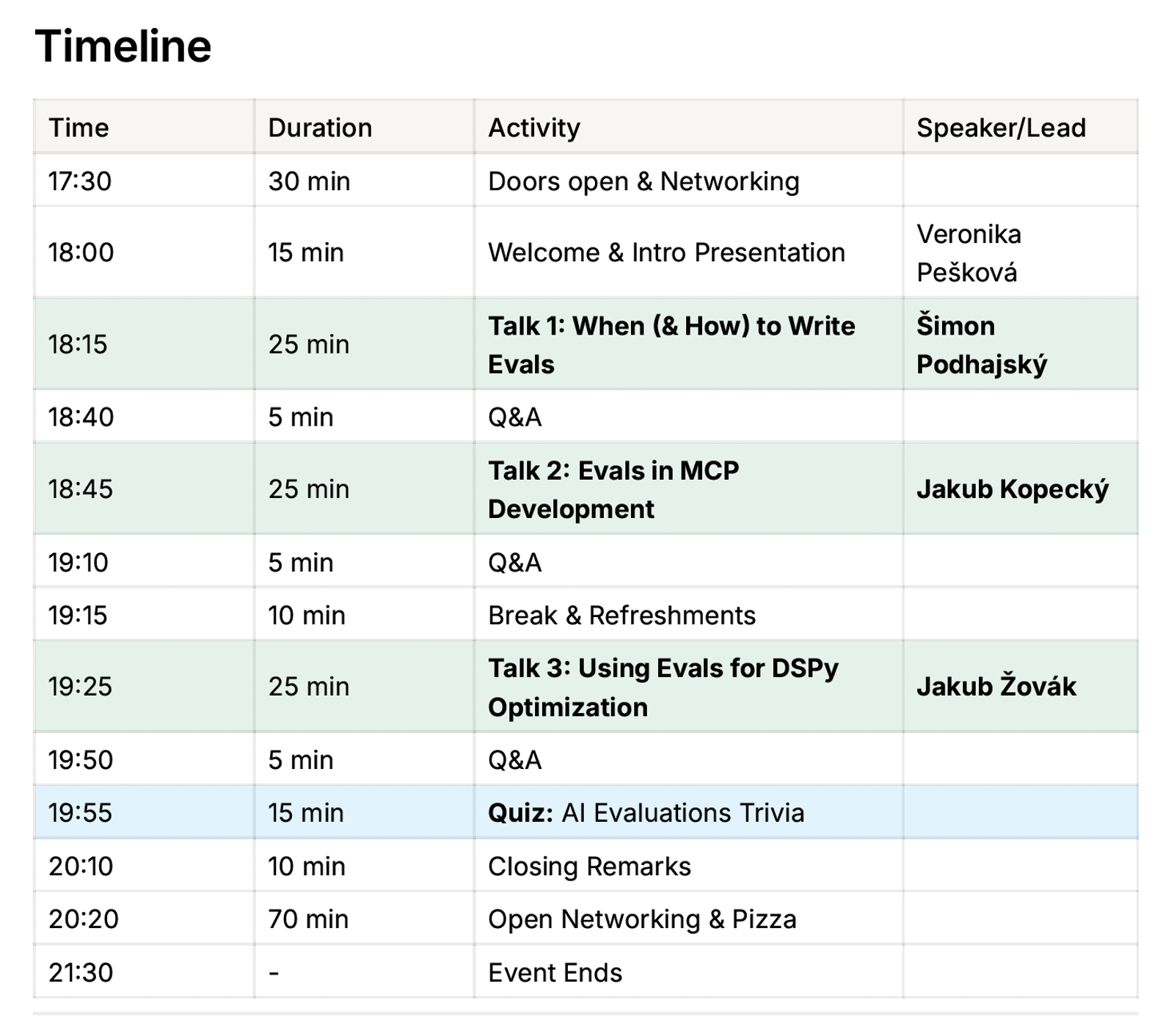Click the 70 min duration cell
The height and width of the screenshot is (1036, 1174).
point(308,919)
